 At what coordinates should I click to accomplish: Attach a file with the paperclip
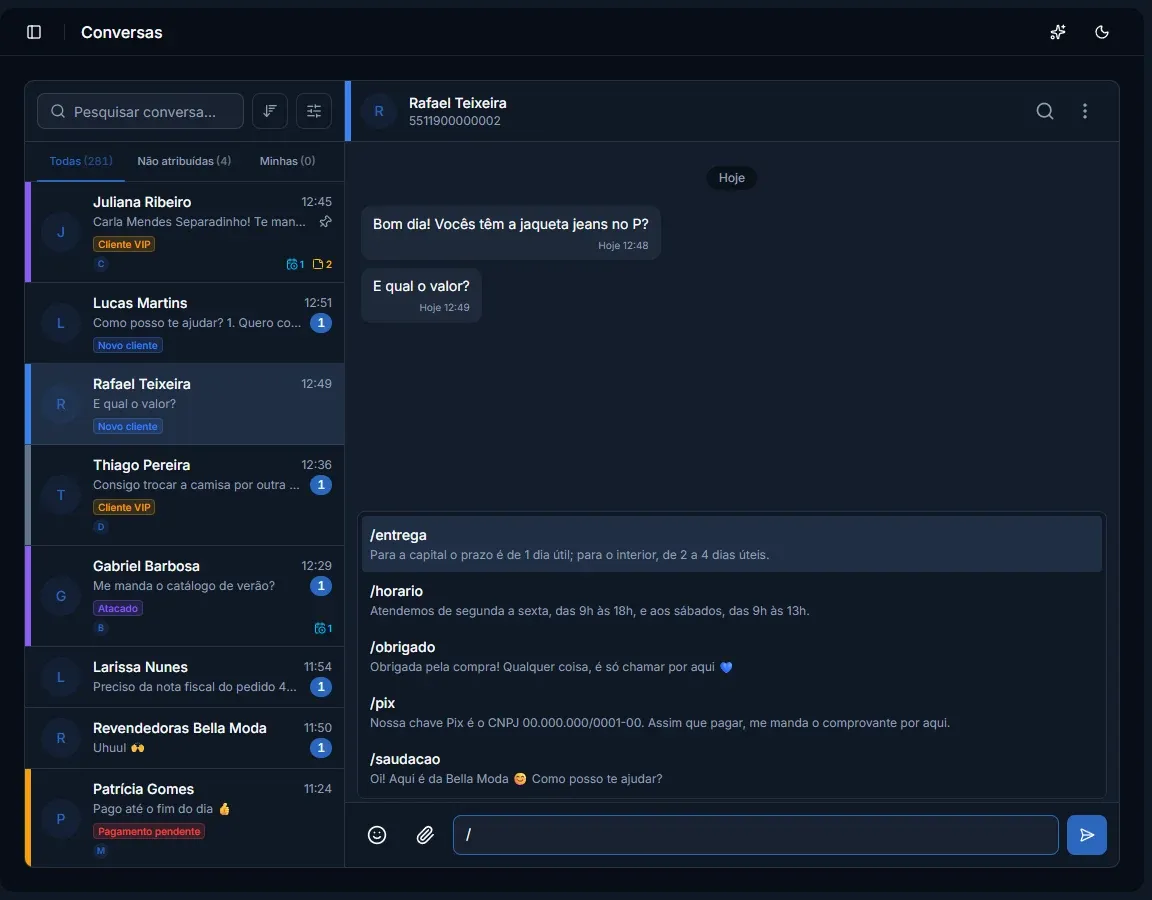point(425,835)
